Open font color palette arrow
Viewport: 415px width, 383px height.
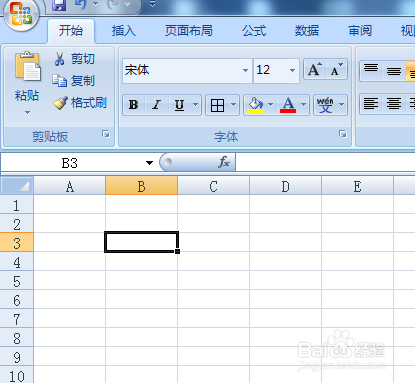click(x=303, y=105)
